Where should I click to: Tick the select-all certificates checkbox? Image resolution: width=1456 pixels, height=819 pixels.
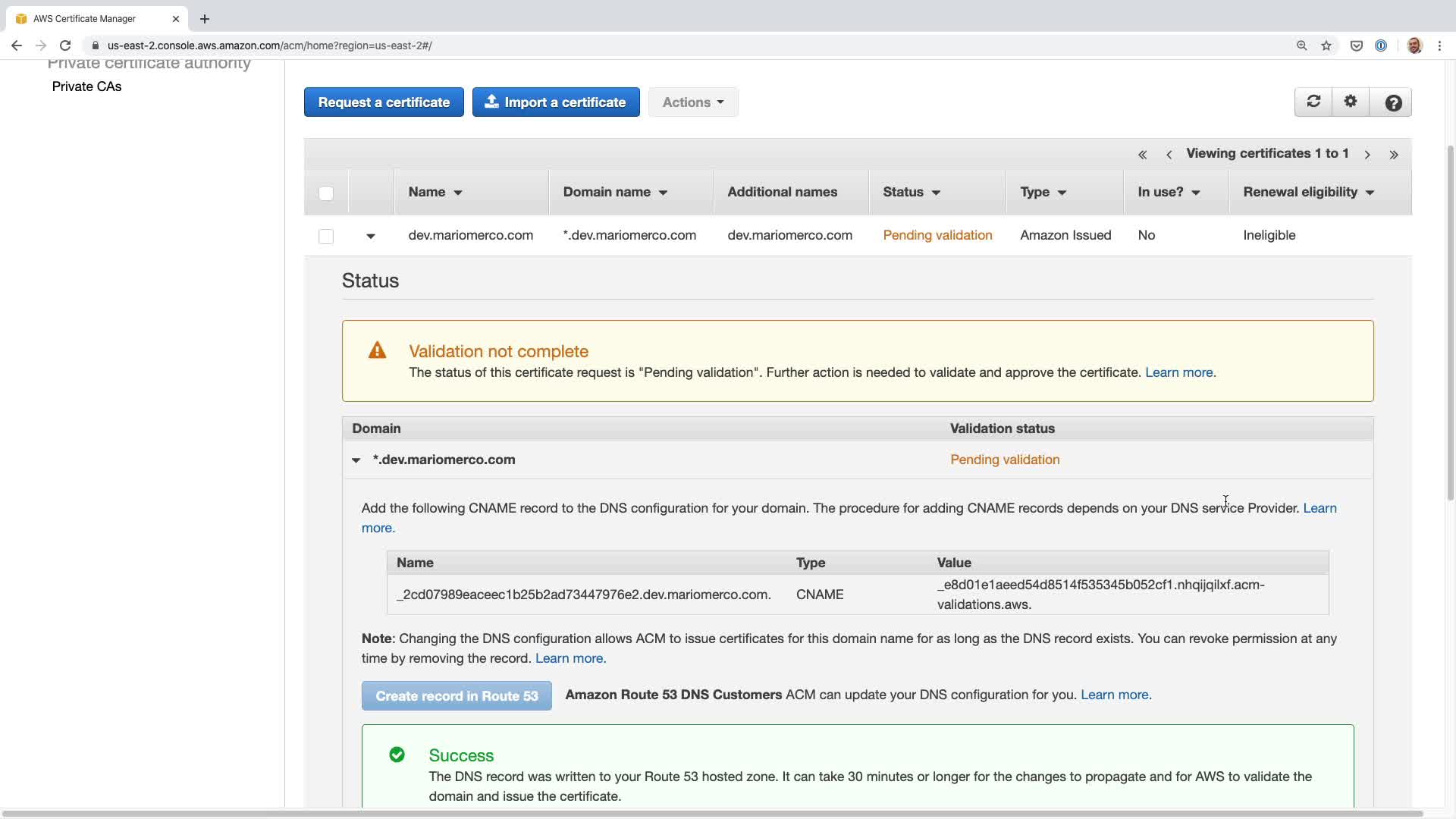[x=326, y=193]
